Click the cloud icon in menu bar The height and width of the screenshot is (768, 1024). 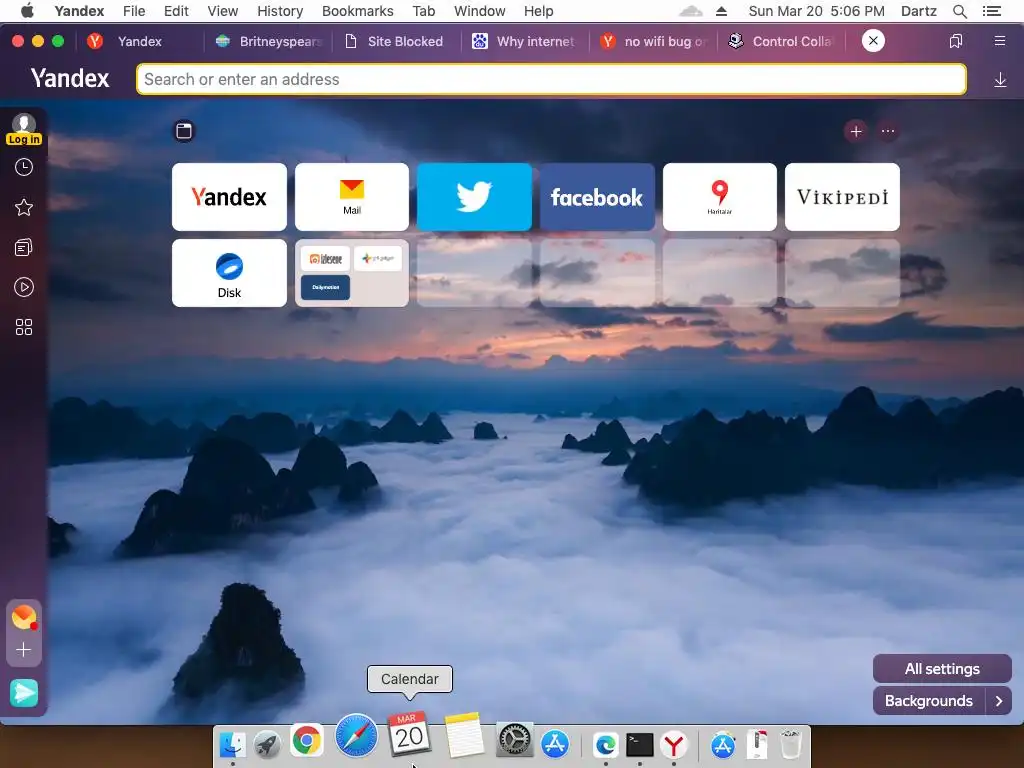pos(691,11)
